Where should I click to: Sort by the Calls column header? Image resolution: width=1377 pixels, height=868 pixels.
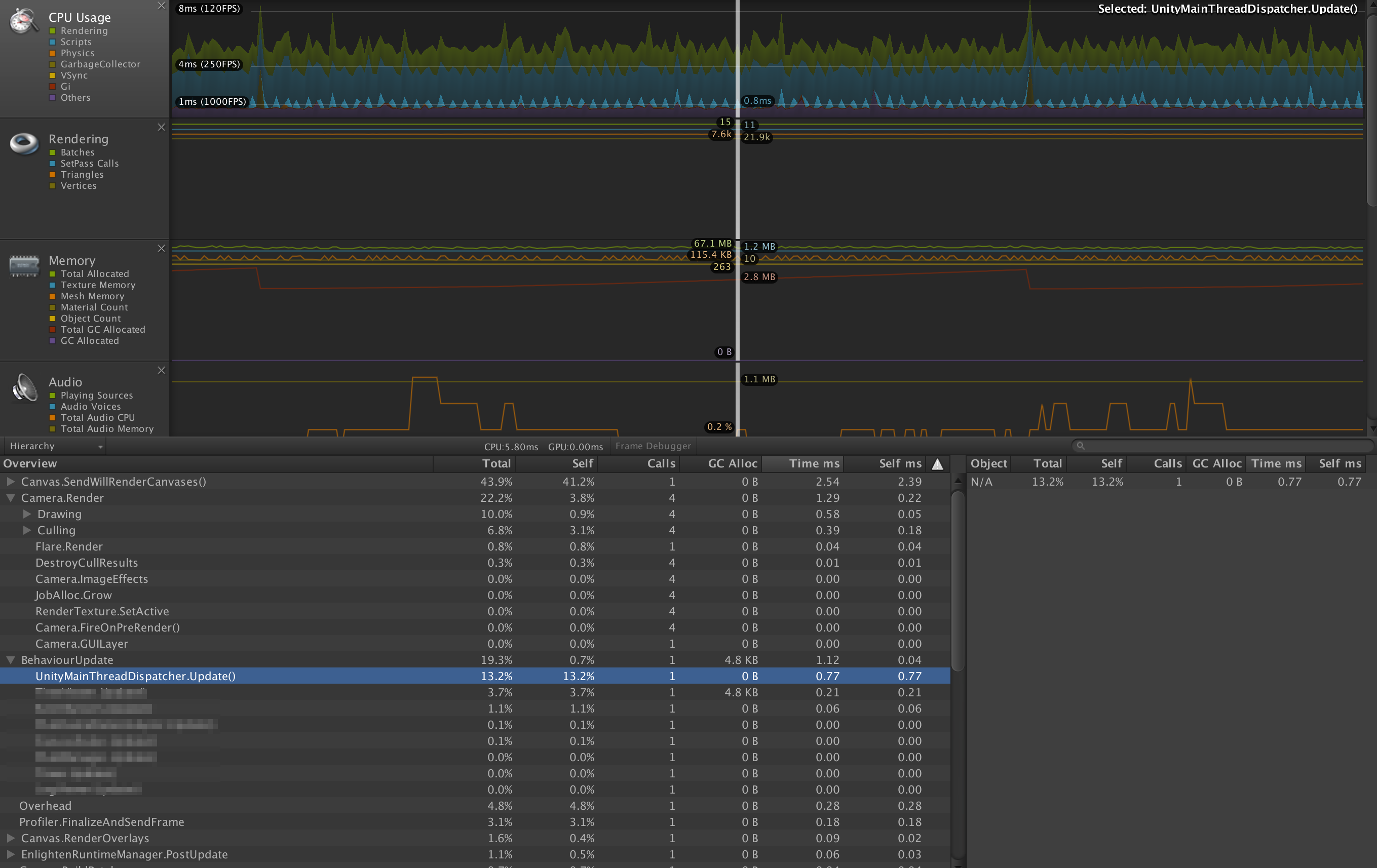coord(639,464)
